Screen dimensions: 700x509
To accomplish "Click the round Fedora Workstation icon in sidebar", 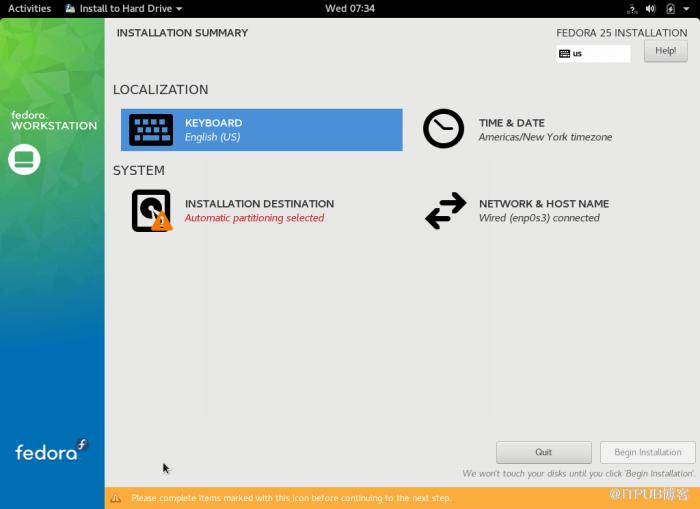I will [24, 159].
